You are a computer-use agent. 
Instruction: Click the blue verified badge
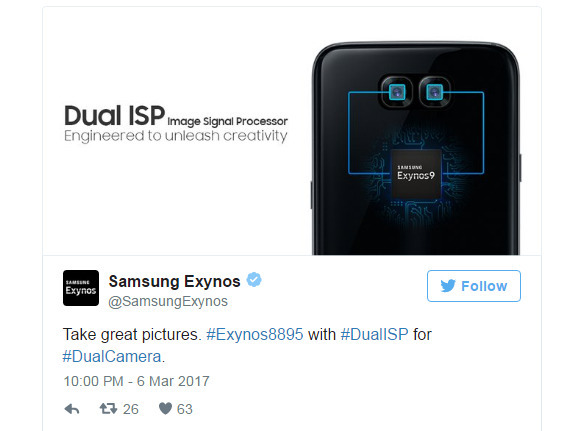pyautogui.click(x=254, y=280)
